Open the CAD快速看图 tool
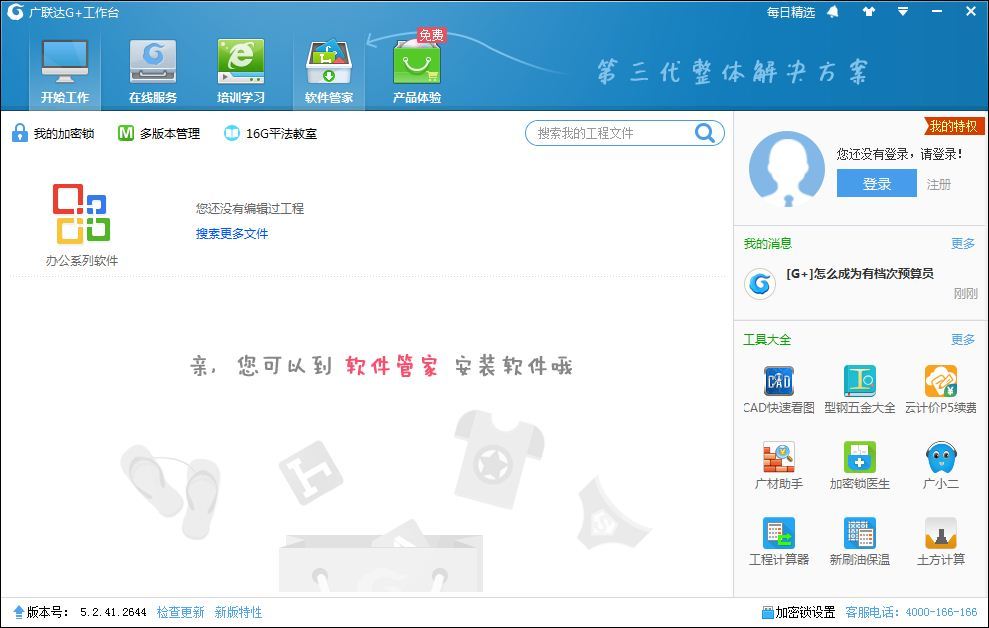The width and height of the screenshot is (989, 628). click(778, 381)
